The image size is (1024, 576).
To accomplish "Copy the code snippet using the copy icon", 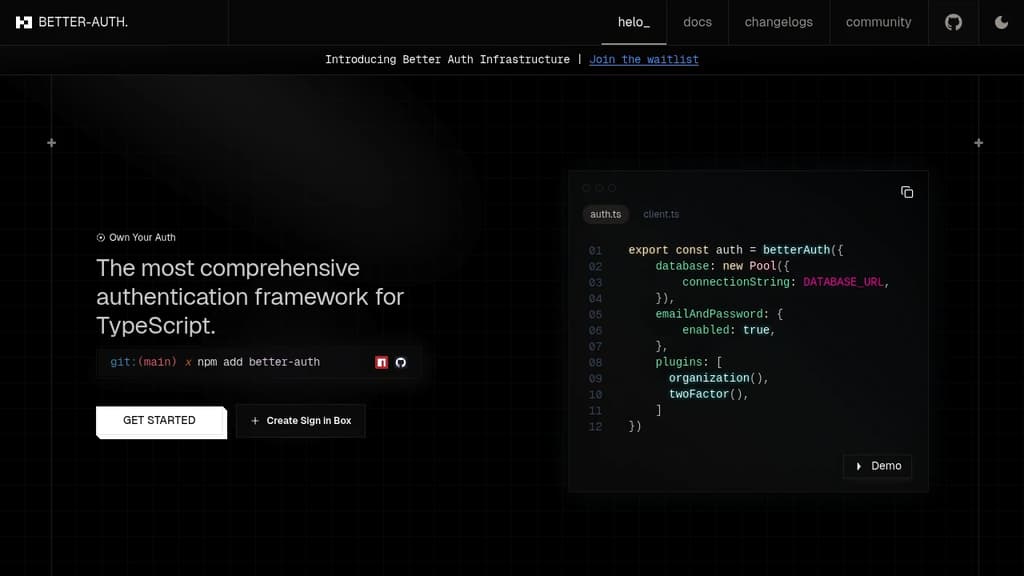I will tap(907, 192).
